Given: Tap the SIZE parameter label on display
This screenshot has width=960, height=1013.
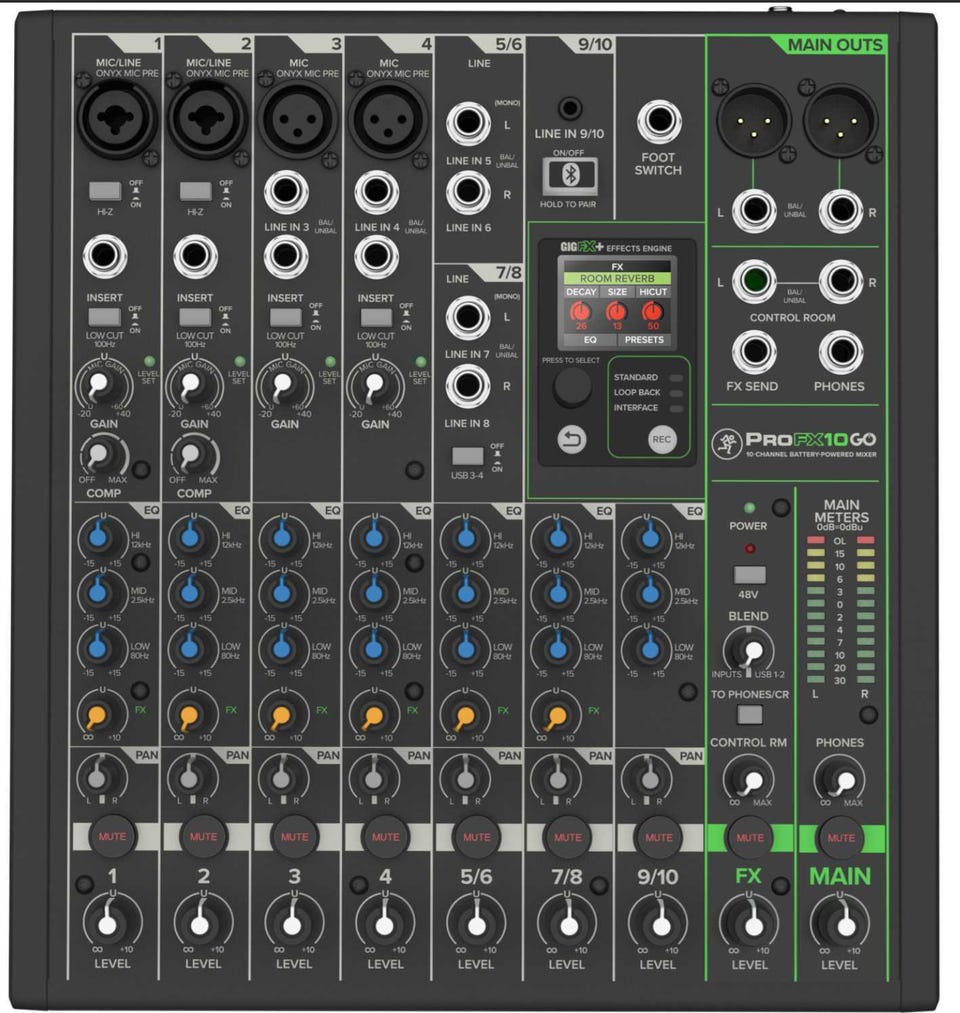Looking at the screenshot, I should 617,292.
